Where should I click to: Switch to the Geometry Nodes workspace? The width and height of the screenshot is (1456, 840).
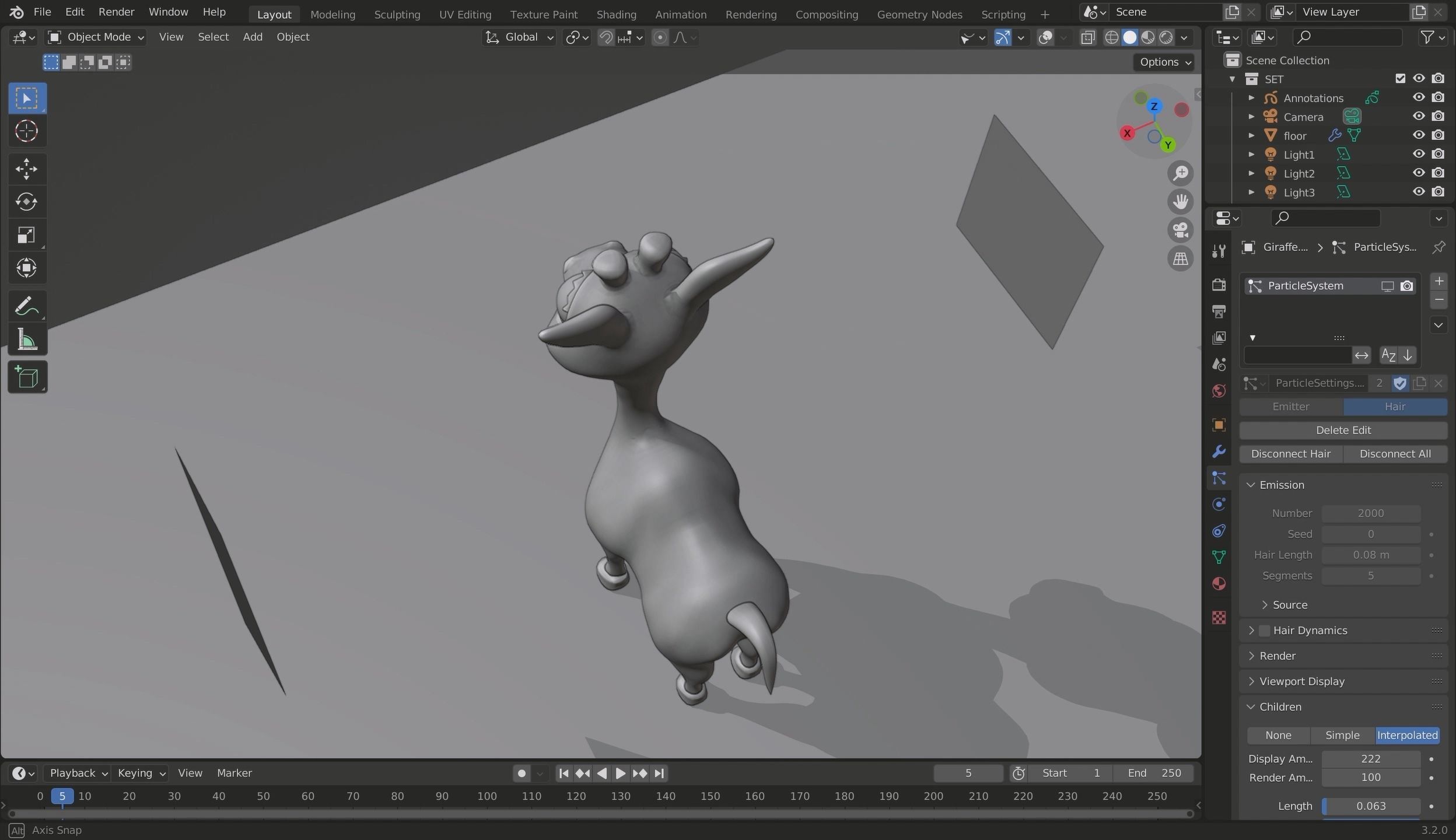coord(919,15)
